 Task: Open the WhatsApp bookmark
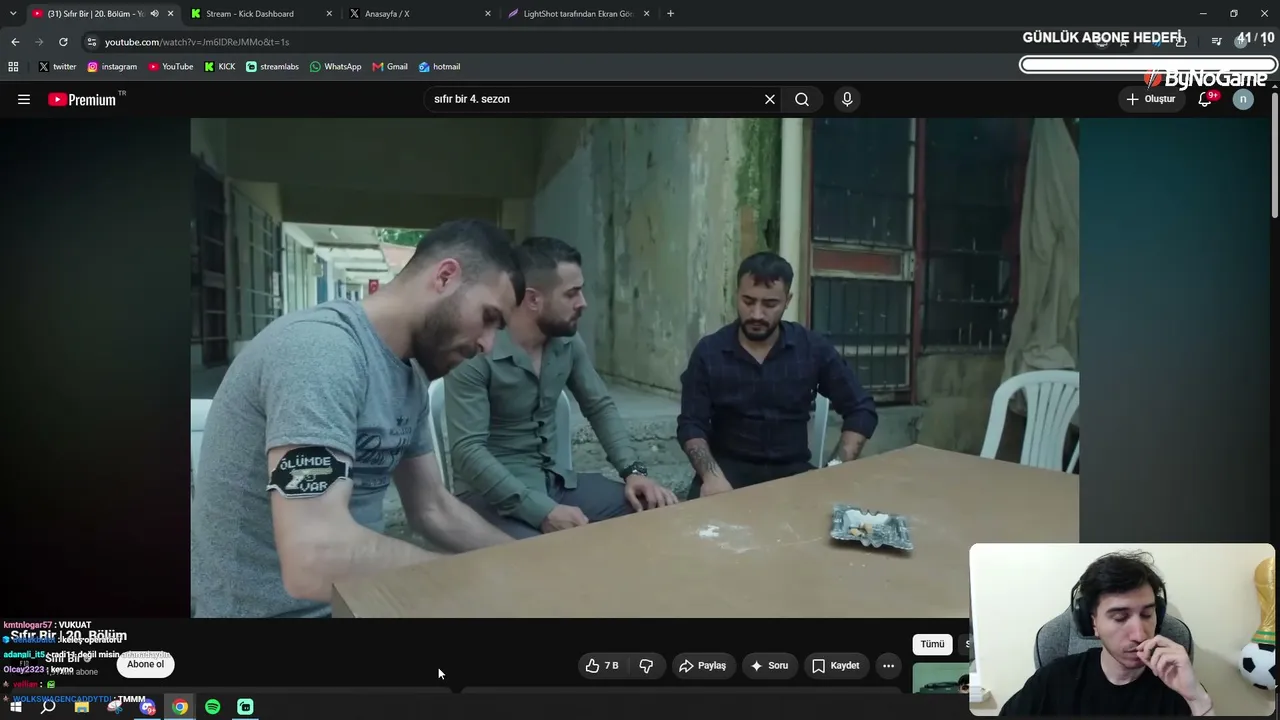point(335,67)
